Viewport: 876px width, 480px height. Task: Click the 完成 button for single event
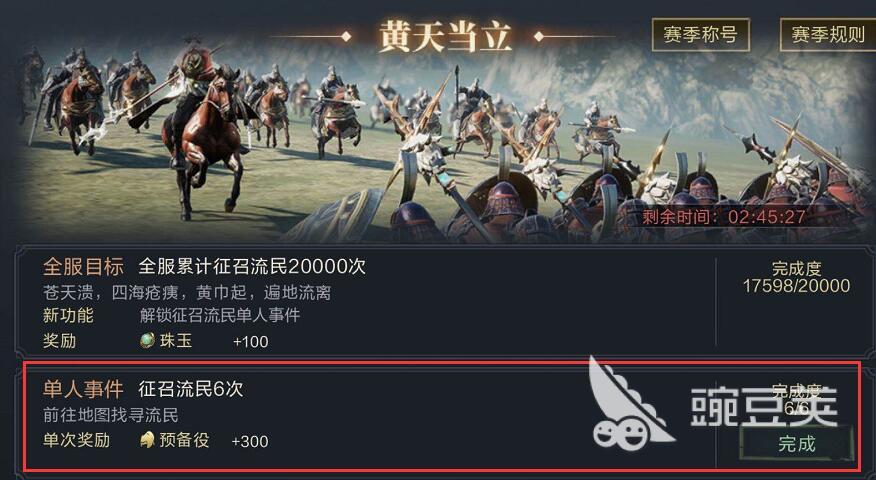797,444
